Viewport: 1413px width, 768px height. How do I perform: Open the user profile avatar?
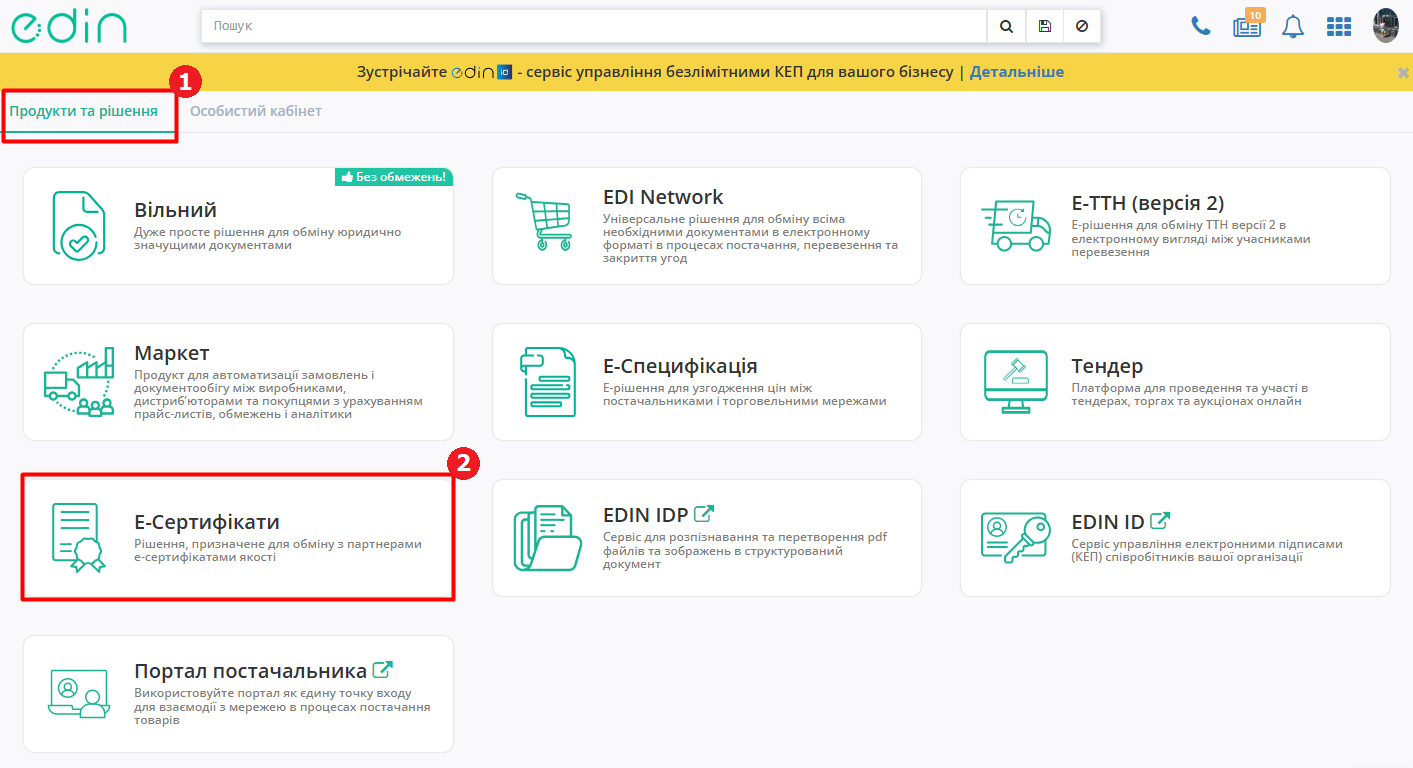point(1385,26)
